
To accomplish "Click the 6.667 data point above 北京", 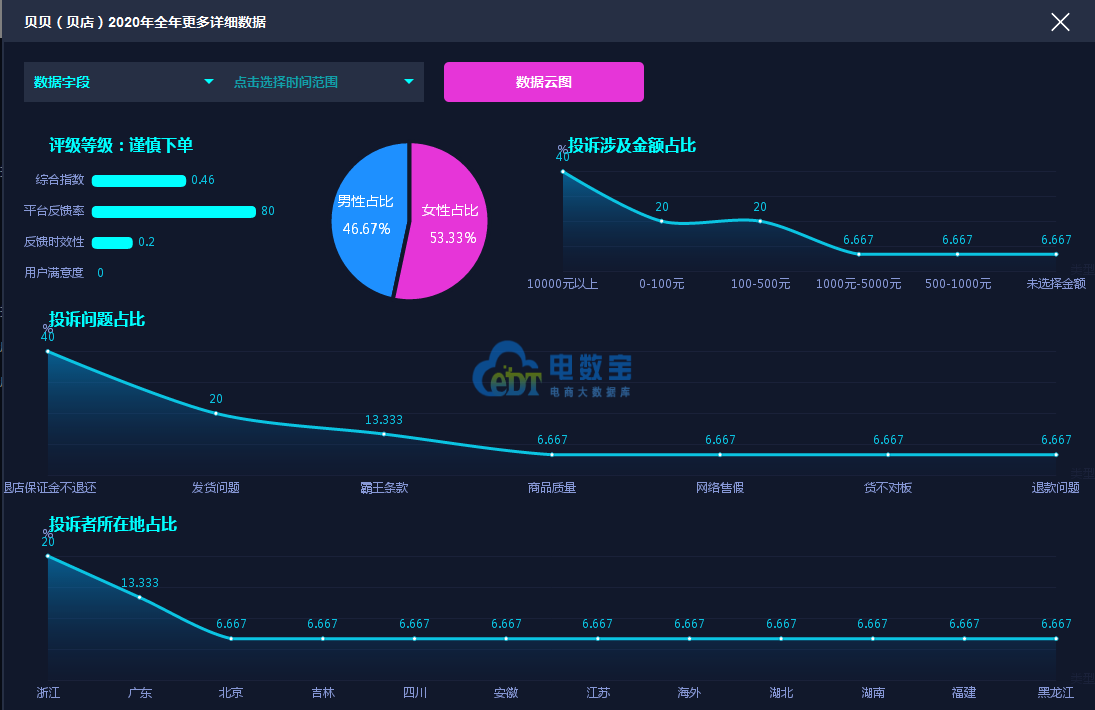I will pos(231,638).
